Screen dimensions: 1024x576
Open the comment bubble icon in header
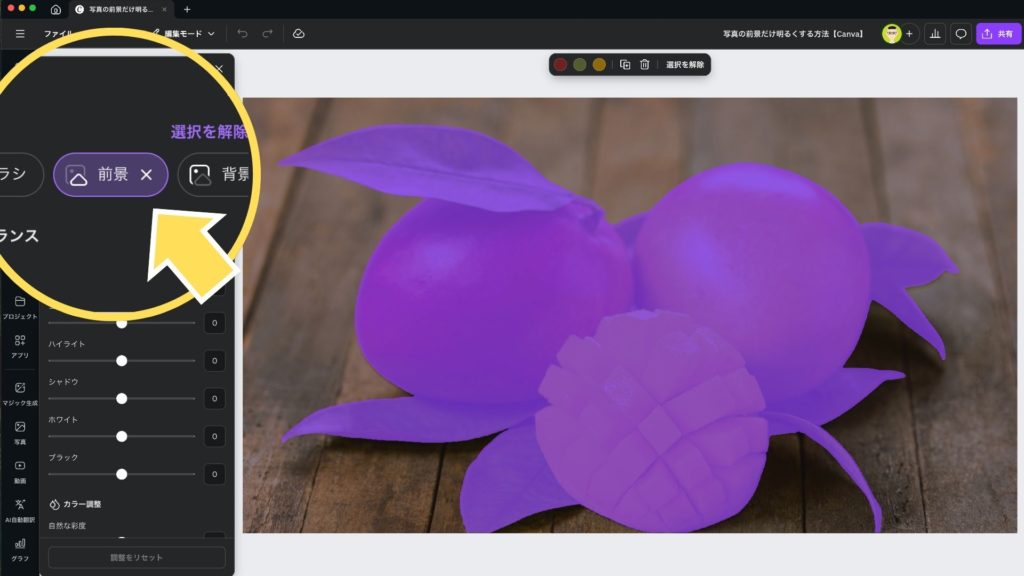(x=961, y=34)
